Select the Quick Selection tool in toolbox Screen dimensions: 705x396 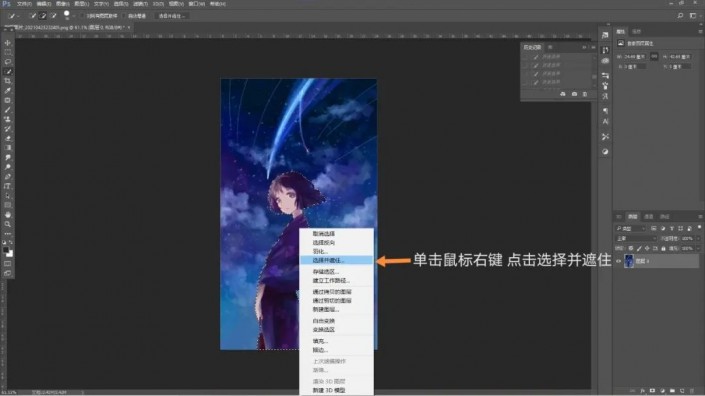point(8,71)
